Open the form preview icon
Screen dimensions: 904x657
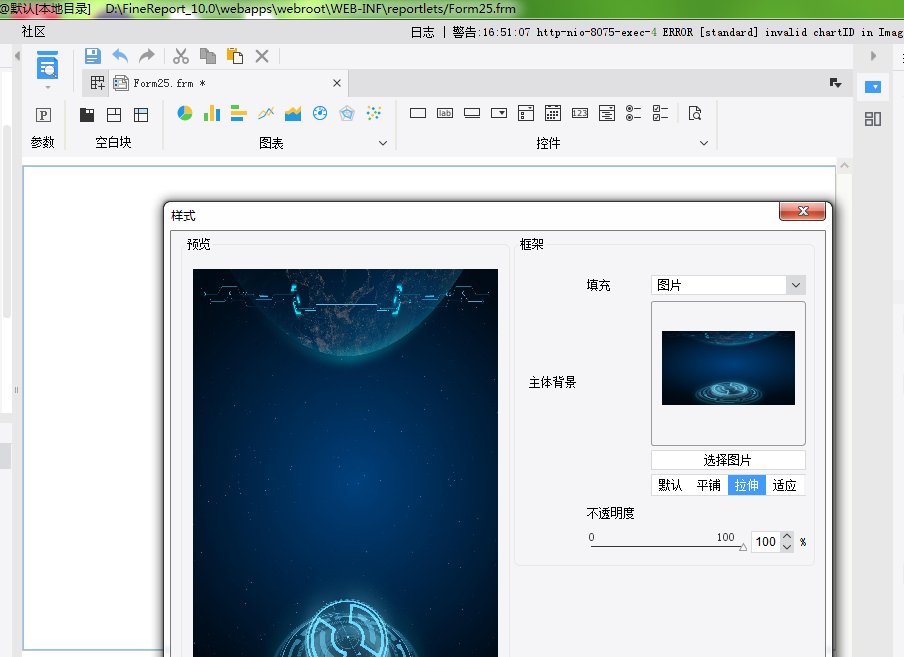coord(47,65)
